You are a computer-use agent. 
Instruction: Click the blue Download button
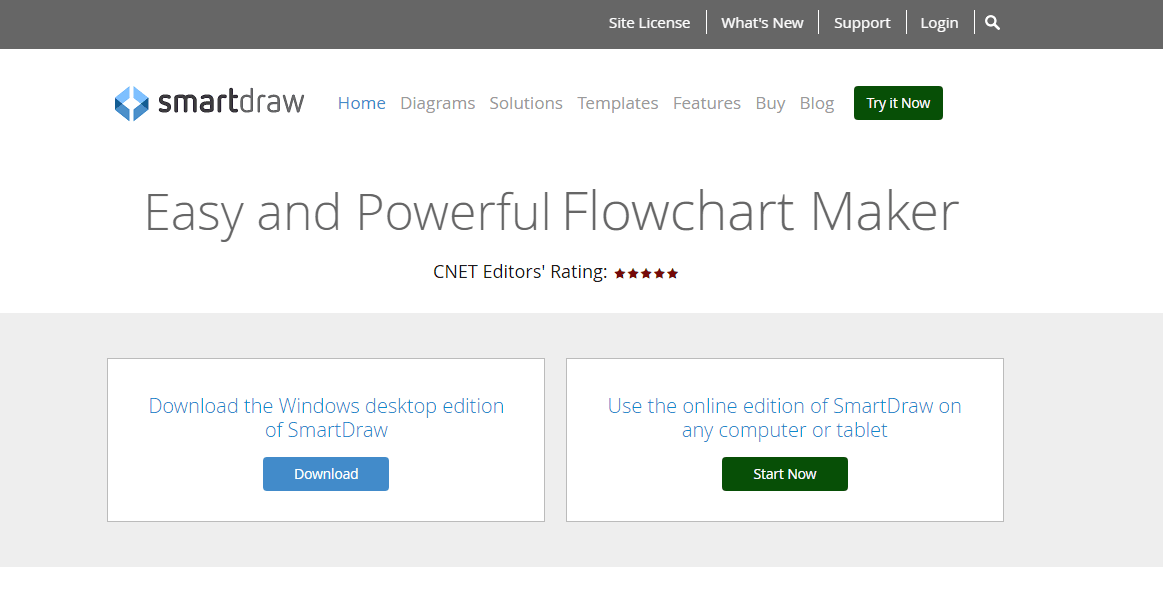click(326, 474)
